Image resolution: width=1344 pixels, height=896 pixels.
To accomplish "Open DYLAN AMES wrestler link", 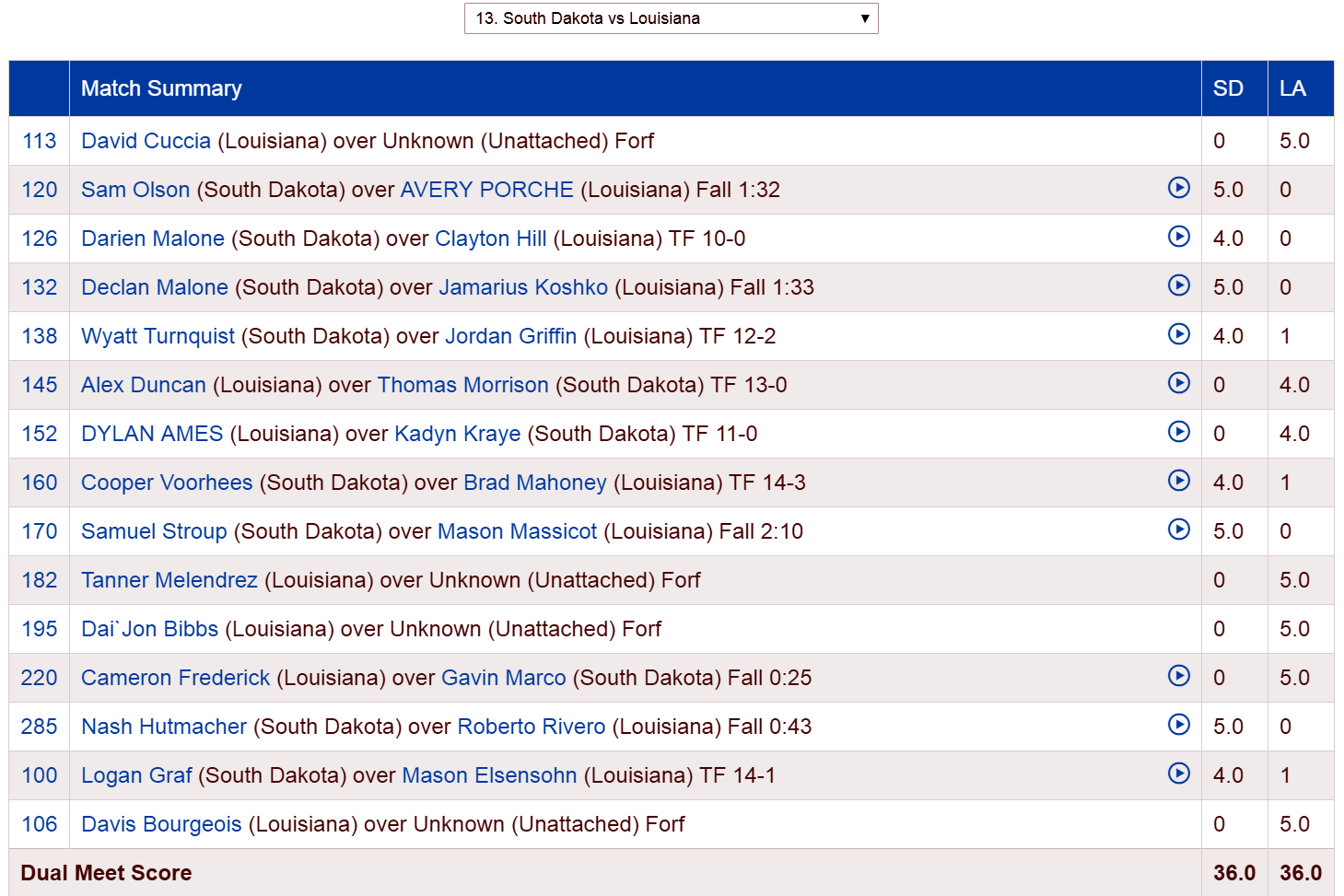I will pyautogui.click(x=152, y=434).
